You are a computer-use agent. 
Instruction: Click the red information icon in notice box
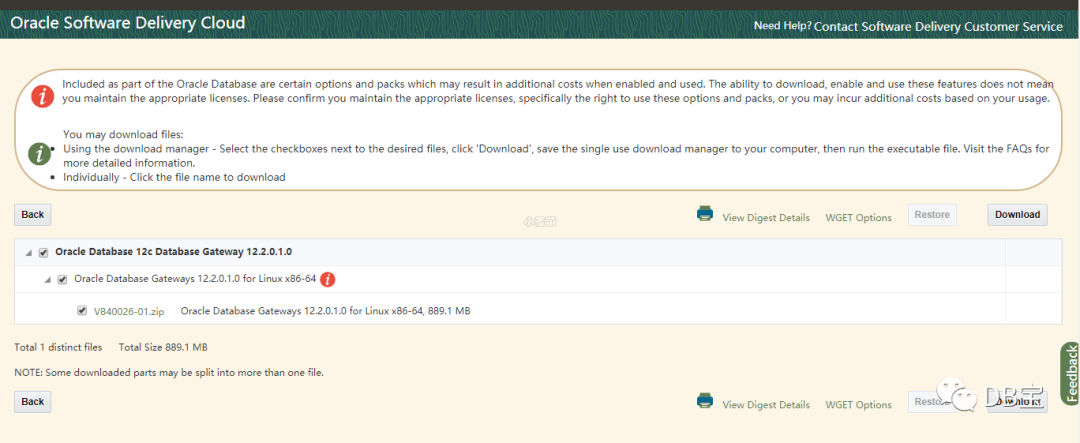tap(43, 97)
